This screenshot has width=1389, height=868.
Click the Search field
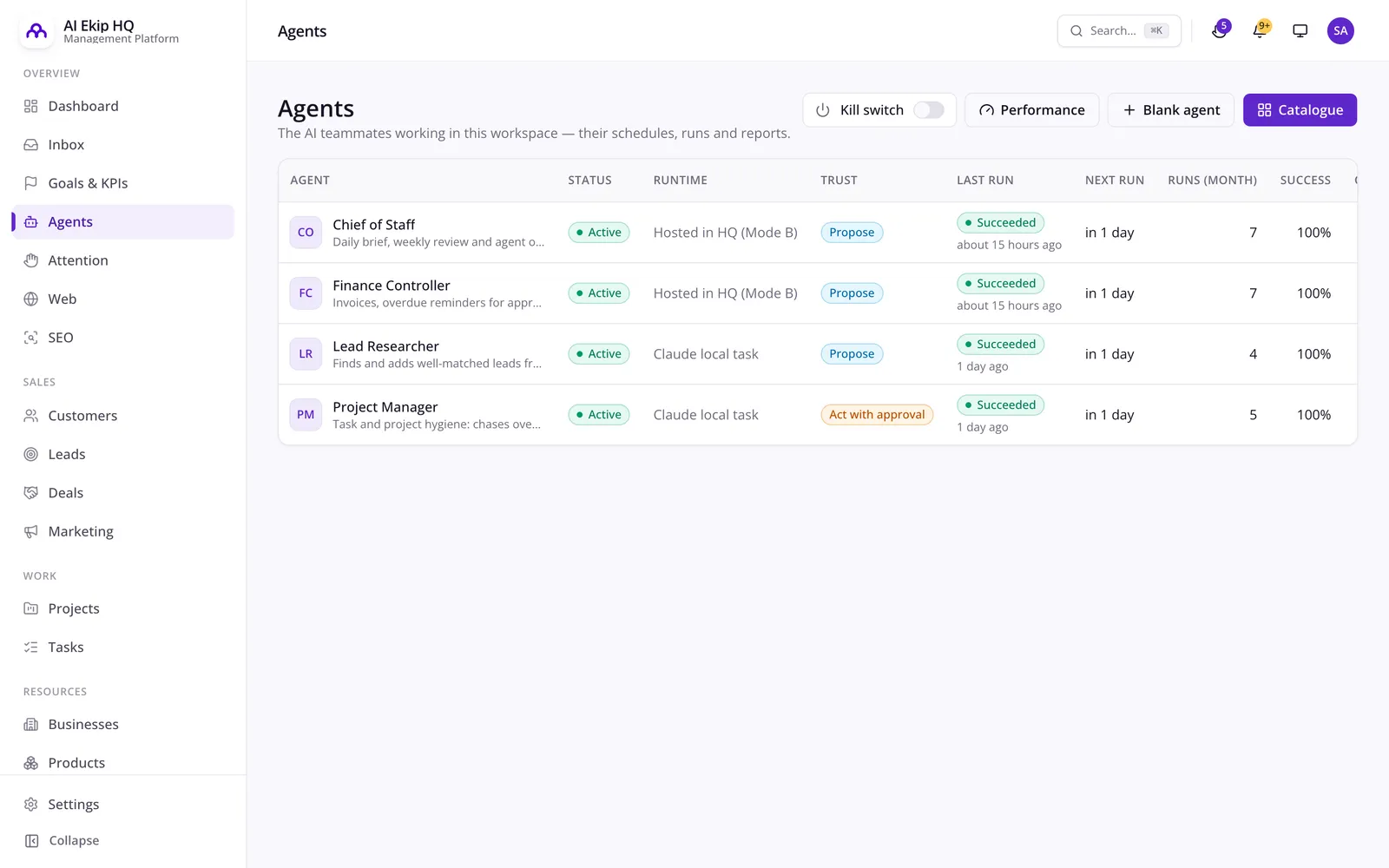(1119, 30)
